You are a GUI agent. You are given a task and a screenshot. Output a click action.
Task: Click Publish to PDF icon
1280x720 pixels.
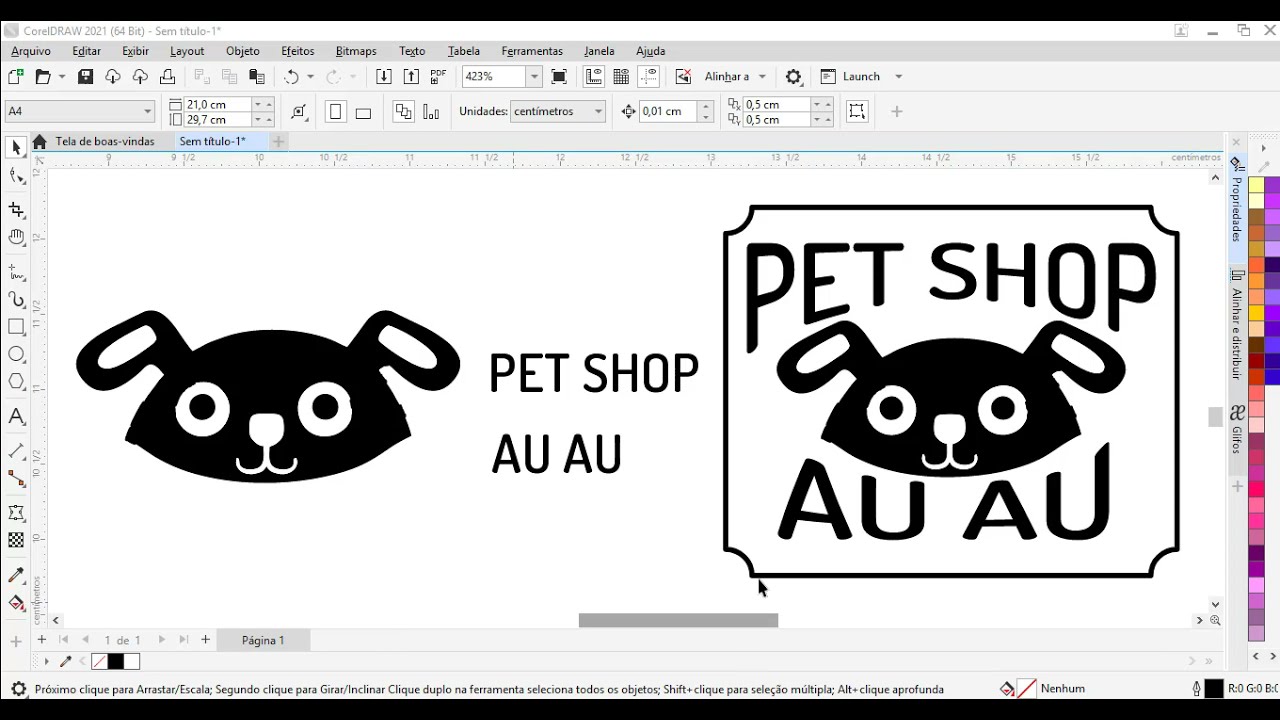(438, 76)
